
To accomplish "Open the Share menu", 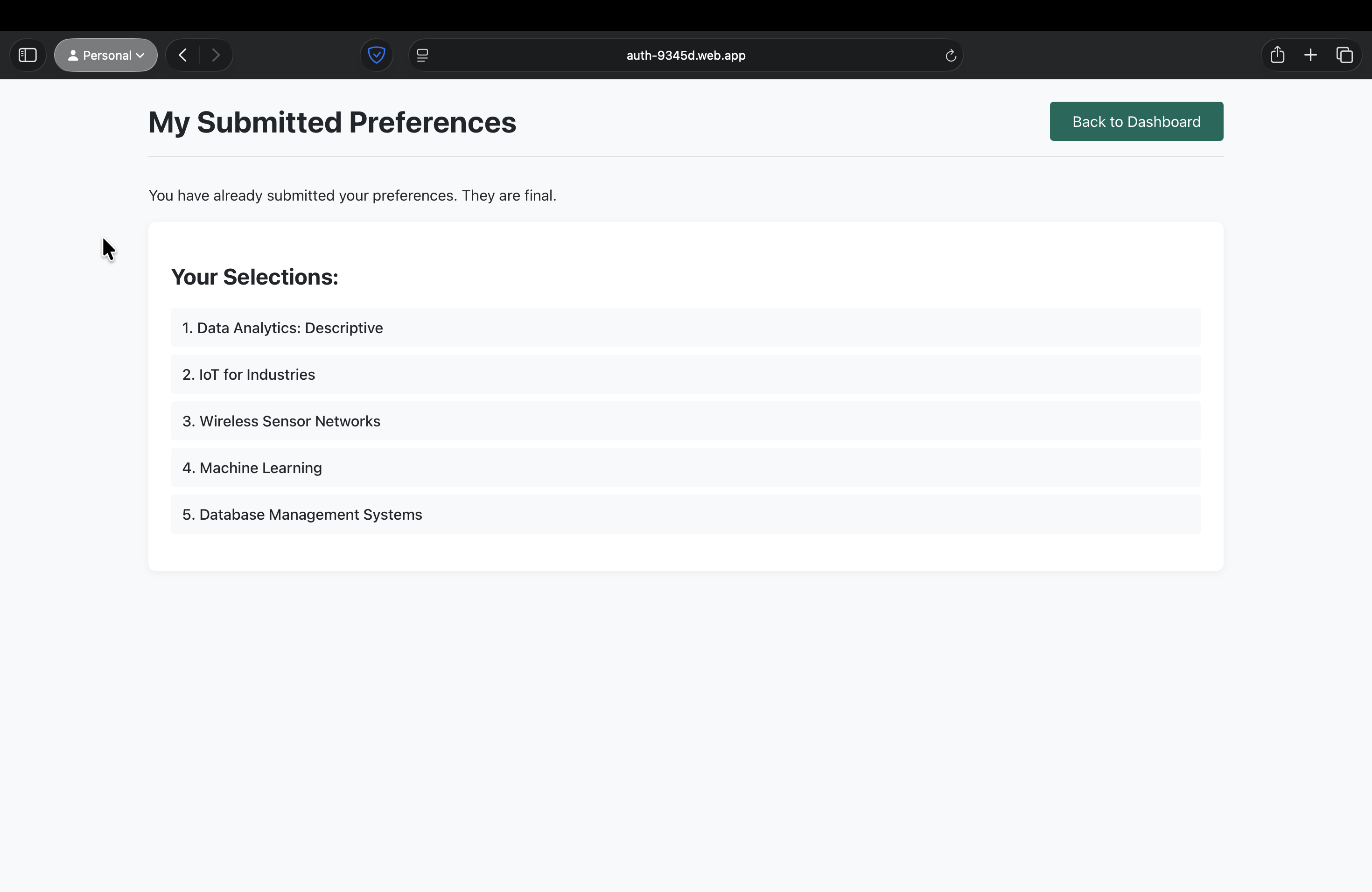I will [1277, 55].
